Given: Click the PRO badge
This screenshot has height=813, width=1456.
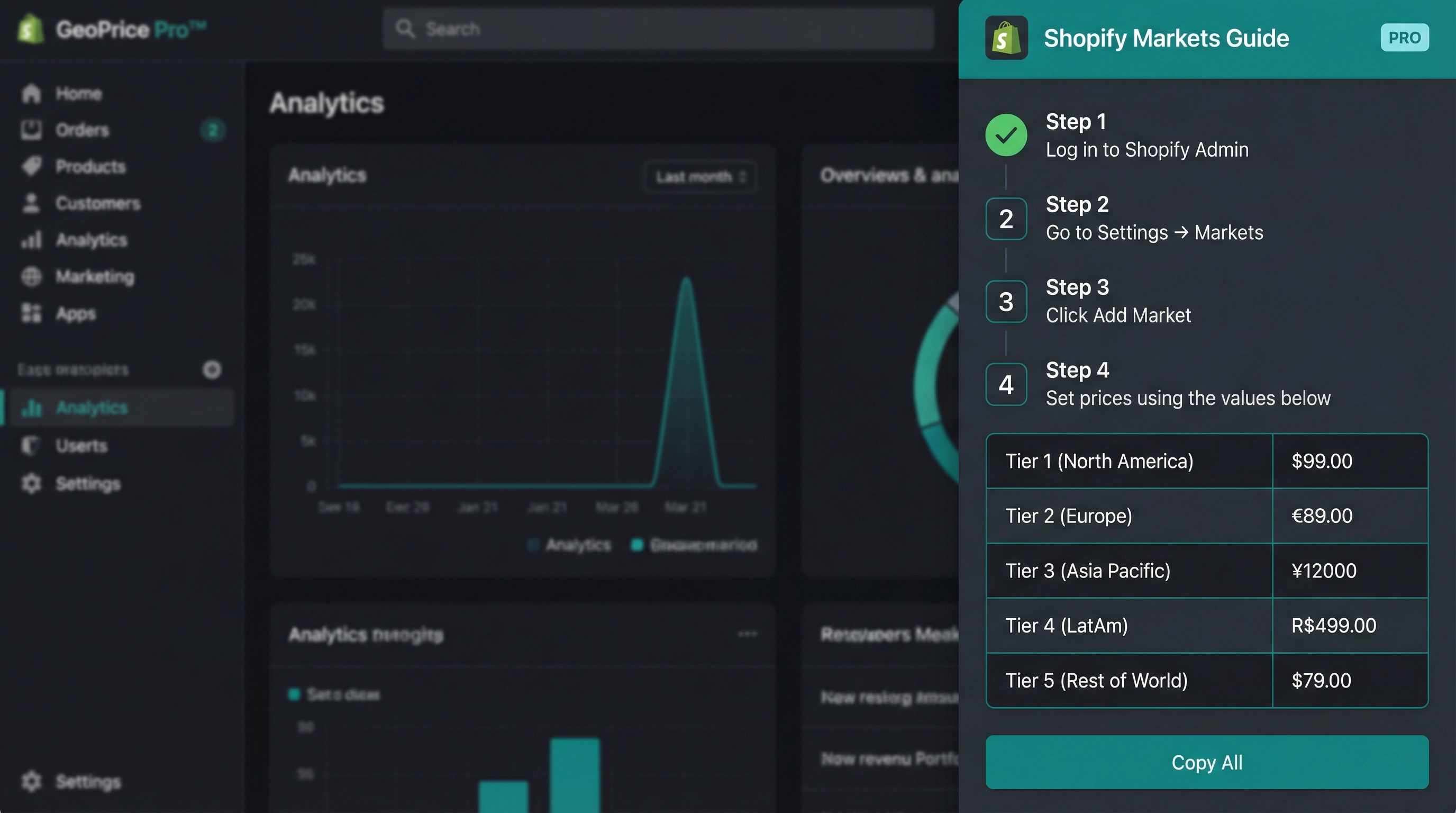Looking at the screenshot, I should 1405,38.
